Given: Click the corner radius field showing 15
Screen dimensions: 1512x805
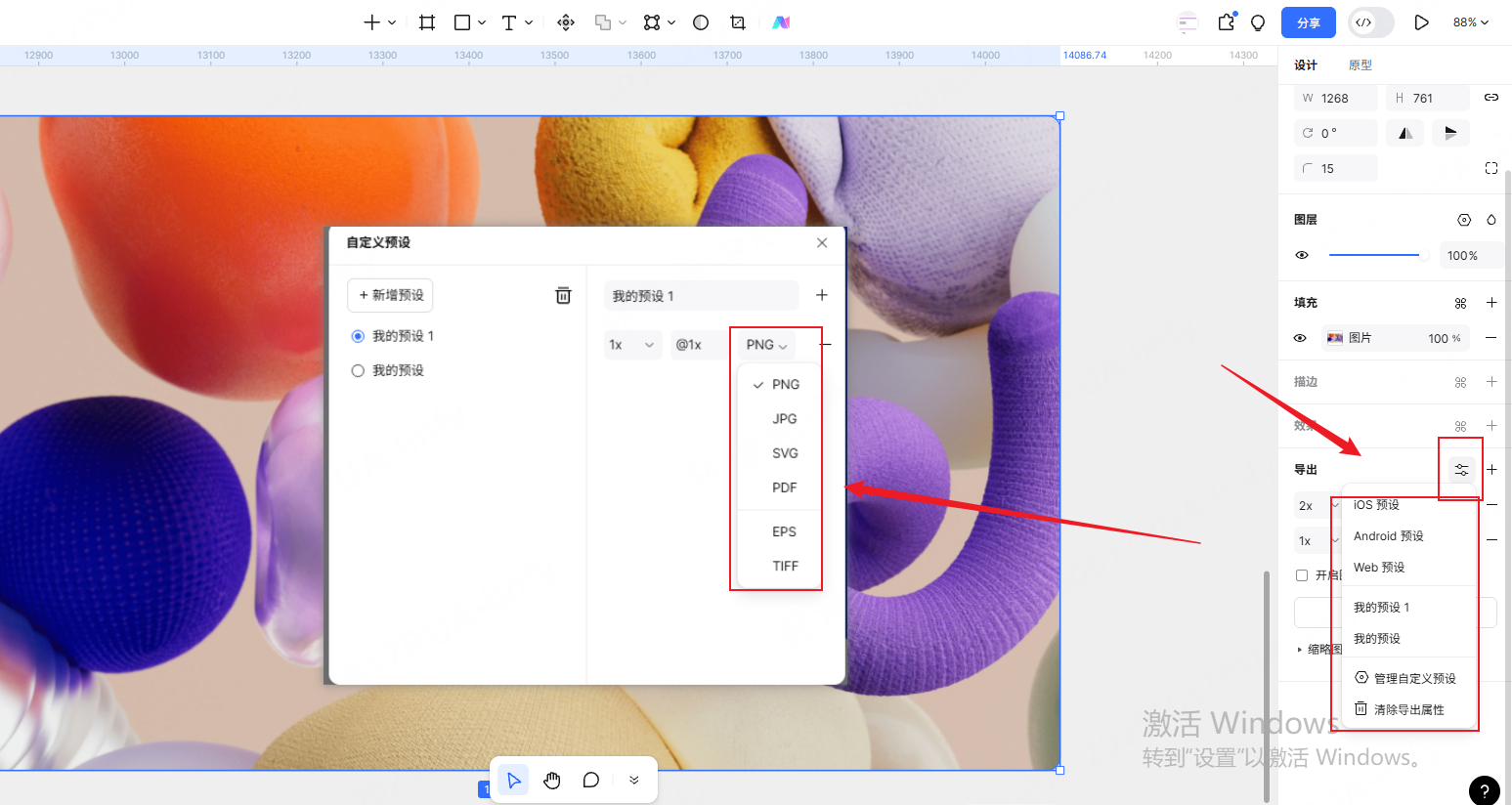Looking at the screenshot, I should (x=1335, y=168).
